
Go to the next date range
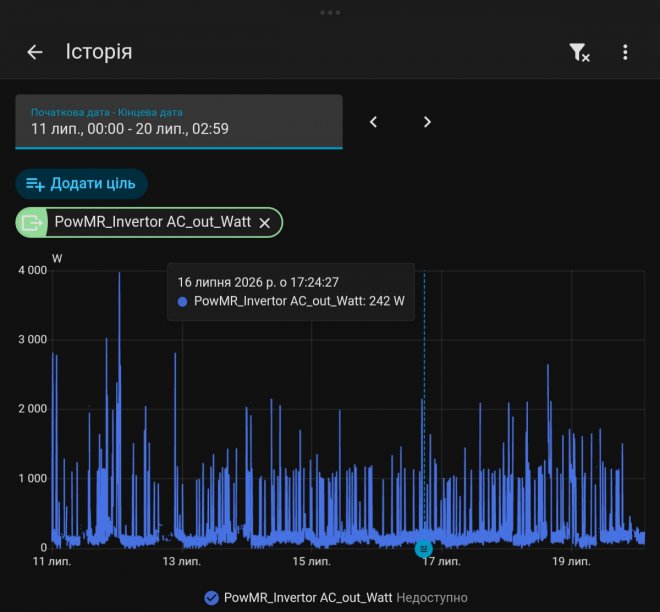pyautogui.click(x=427, y=122)
